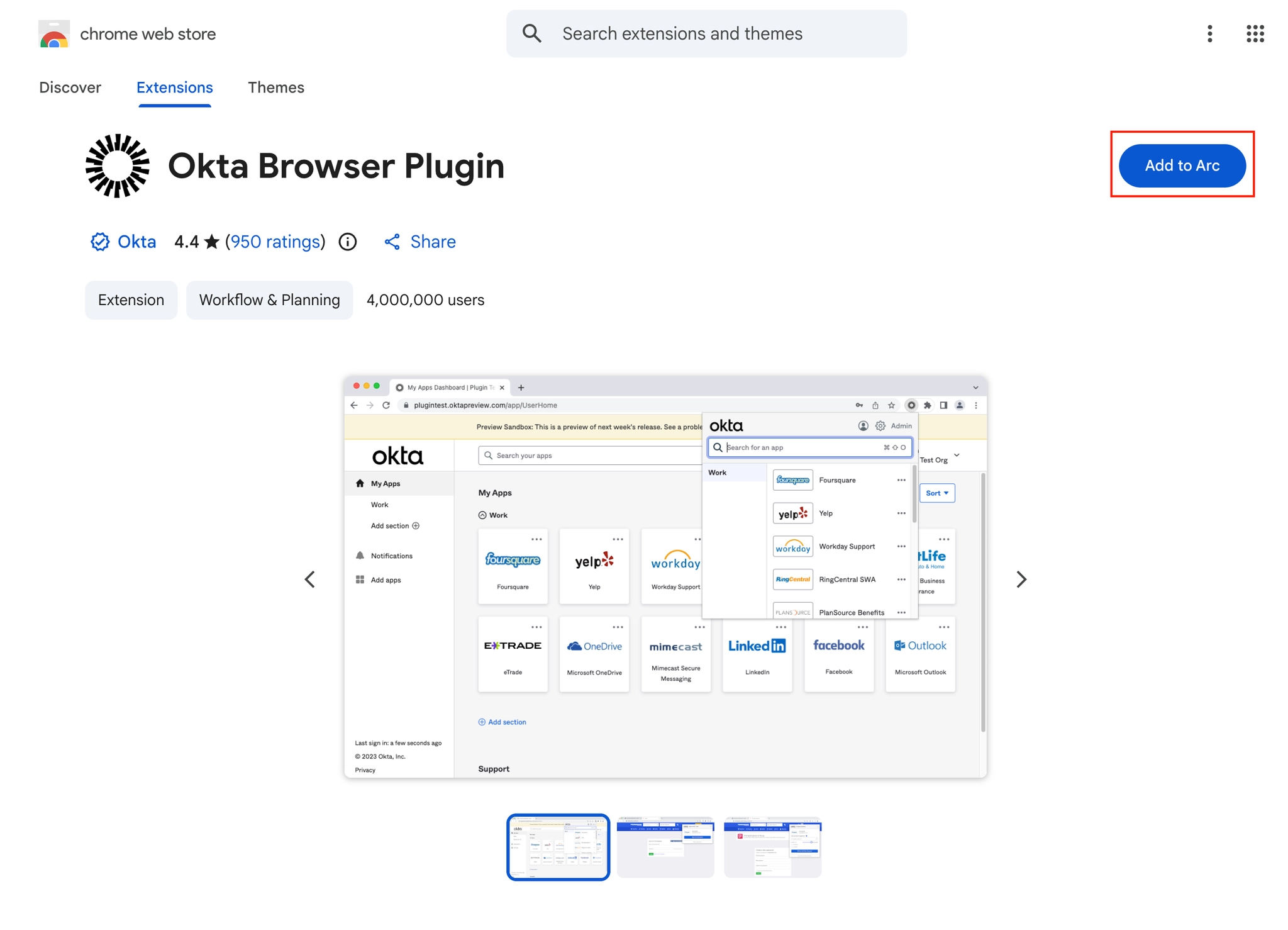Image resolution: width=1288 pixels, height=930 pixels.
Task: Click the Search extensions and themes field
Action: click(x=706, y=33)
